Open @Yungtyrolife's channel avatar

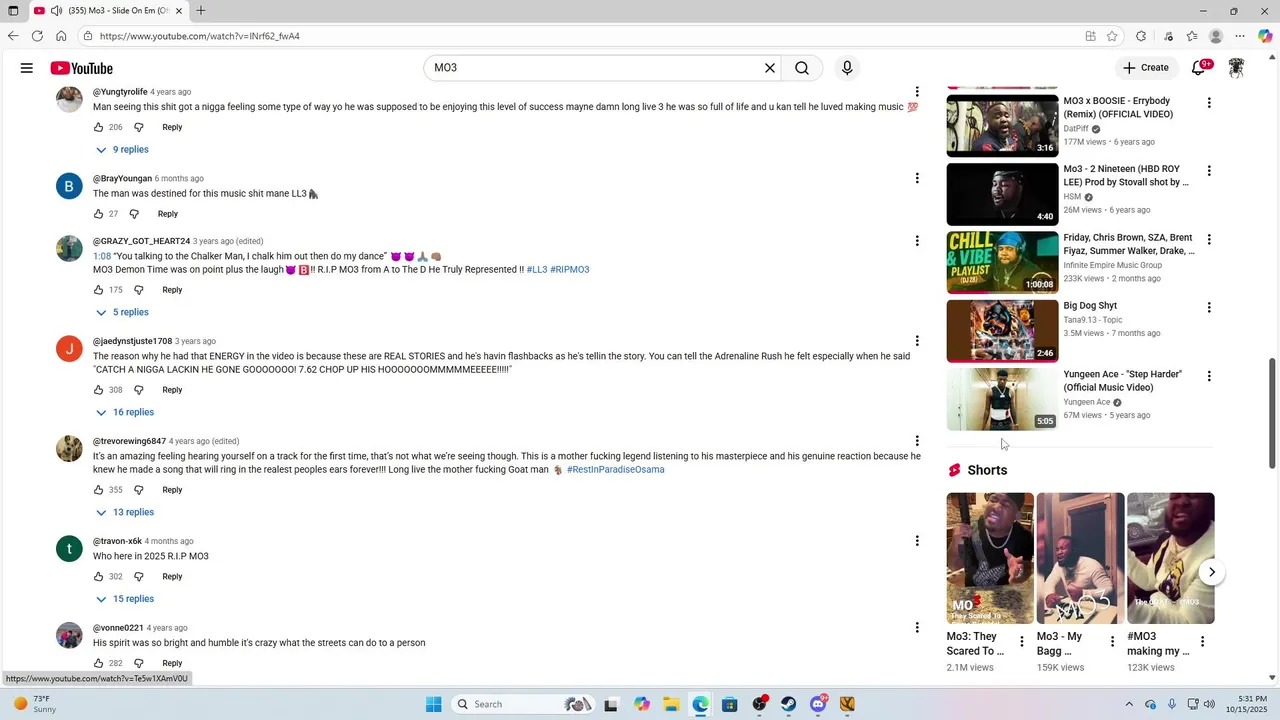(x=69, y=99)
